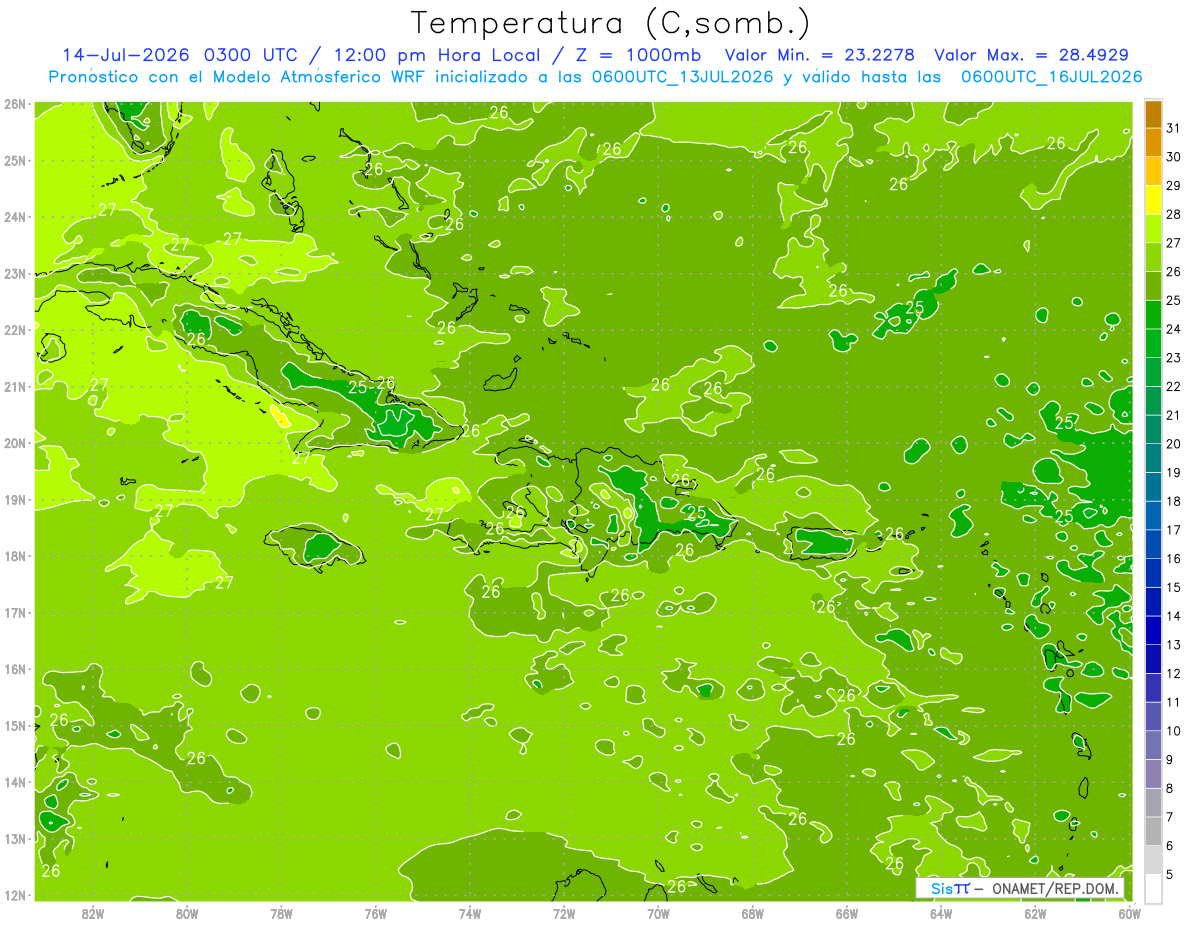1200x927 pixels.
Task: Click the "24" label on the color scale
Action: click(1174, 329)
